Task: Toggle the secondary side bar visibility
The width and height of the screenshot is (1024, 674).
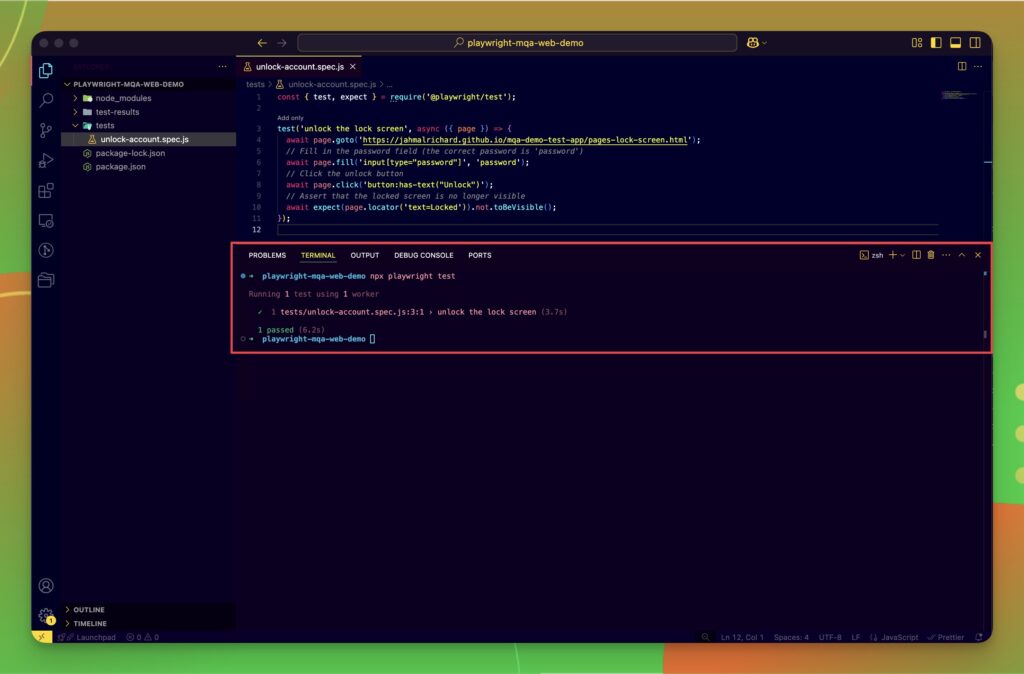Action: (x=973, y=43)
